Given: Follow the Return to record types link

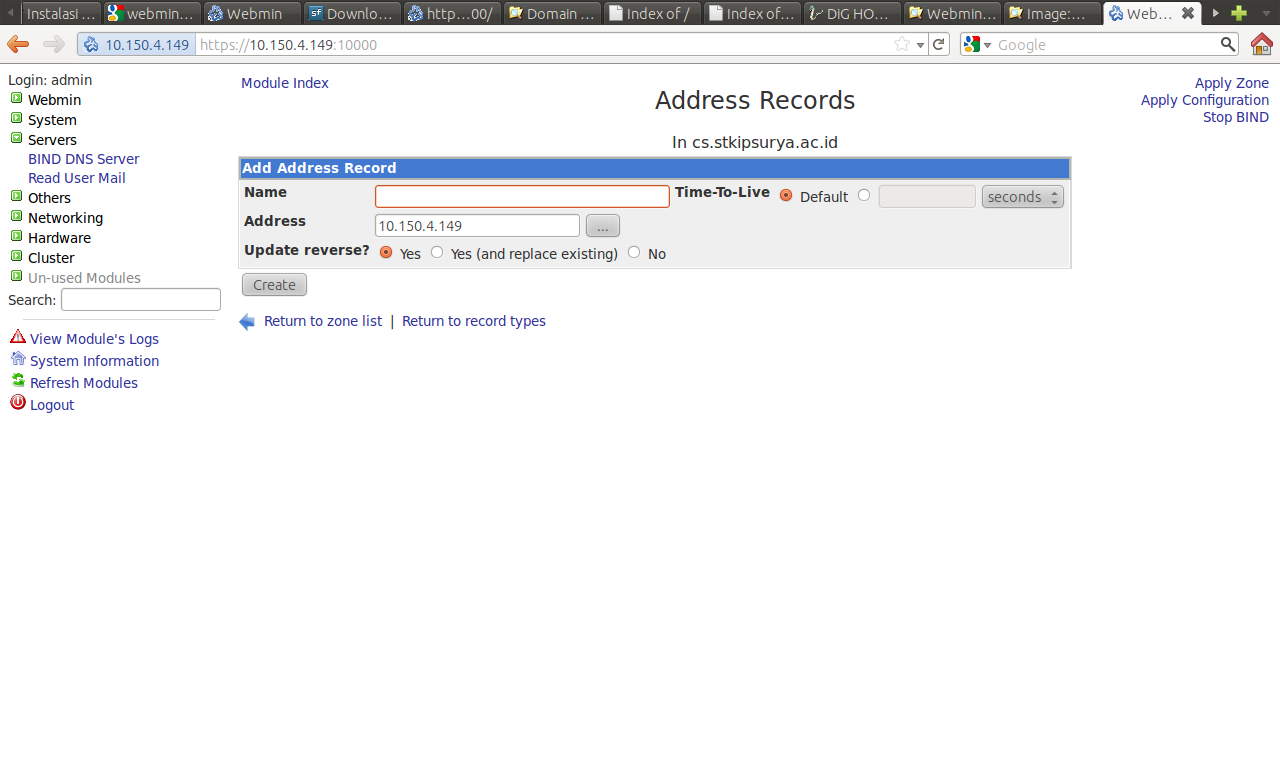Looking at the screenshot, I should (x=474, y=321).
